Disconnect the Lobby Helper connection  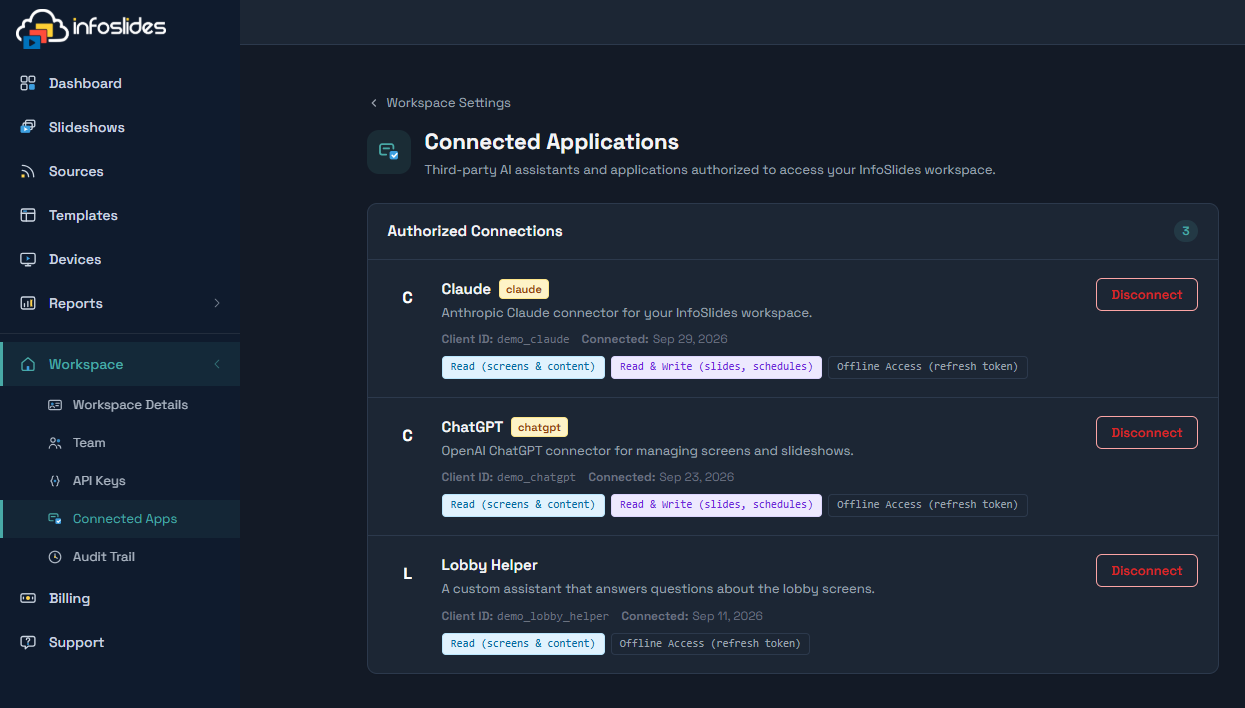coord(1147,571)
